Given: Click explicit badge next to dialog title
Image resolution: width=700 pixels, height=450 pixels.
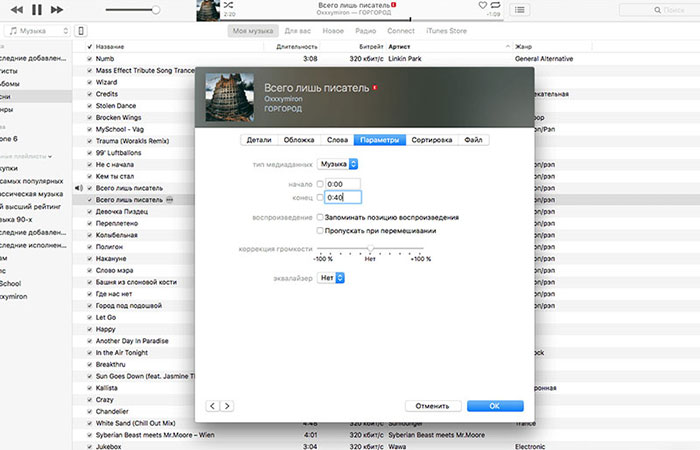Looking at the screenshot, I should tap(375, 88).
